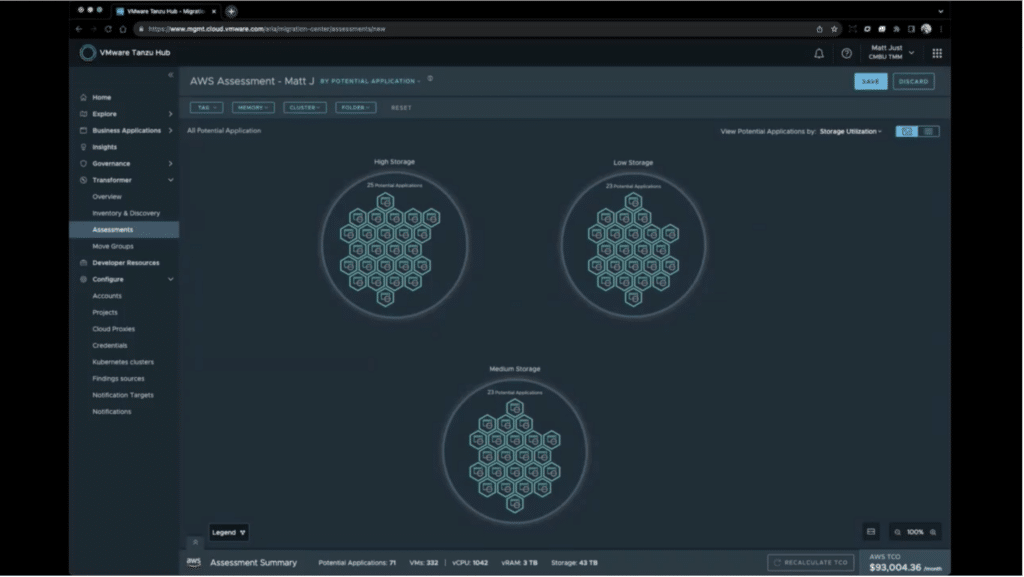Screen dimensions: 1024x577
Task: Open Notifications in the sidebar
Action: click(112, 411)
